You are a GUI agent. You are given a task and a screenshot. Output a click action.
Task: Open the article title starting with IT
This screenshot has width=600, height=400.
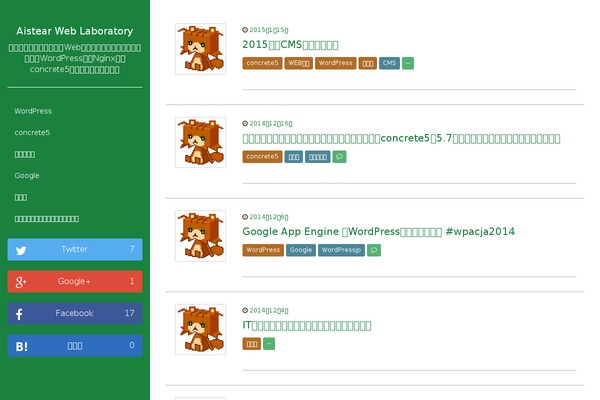pos(307,325)
